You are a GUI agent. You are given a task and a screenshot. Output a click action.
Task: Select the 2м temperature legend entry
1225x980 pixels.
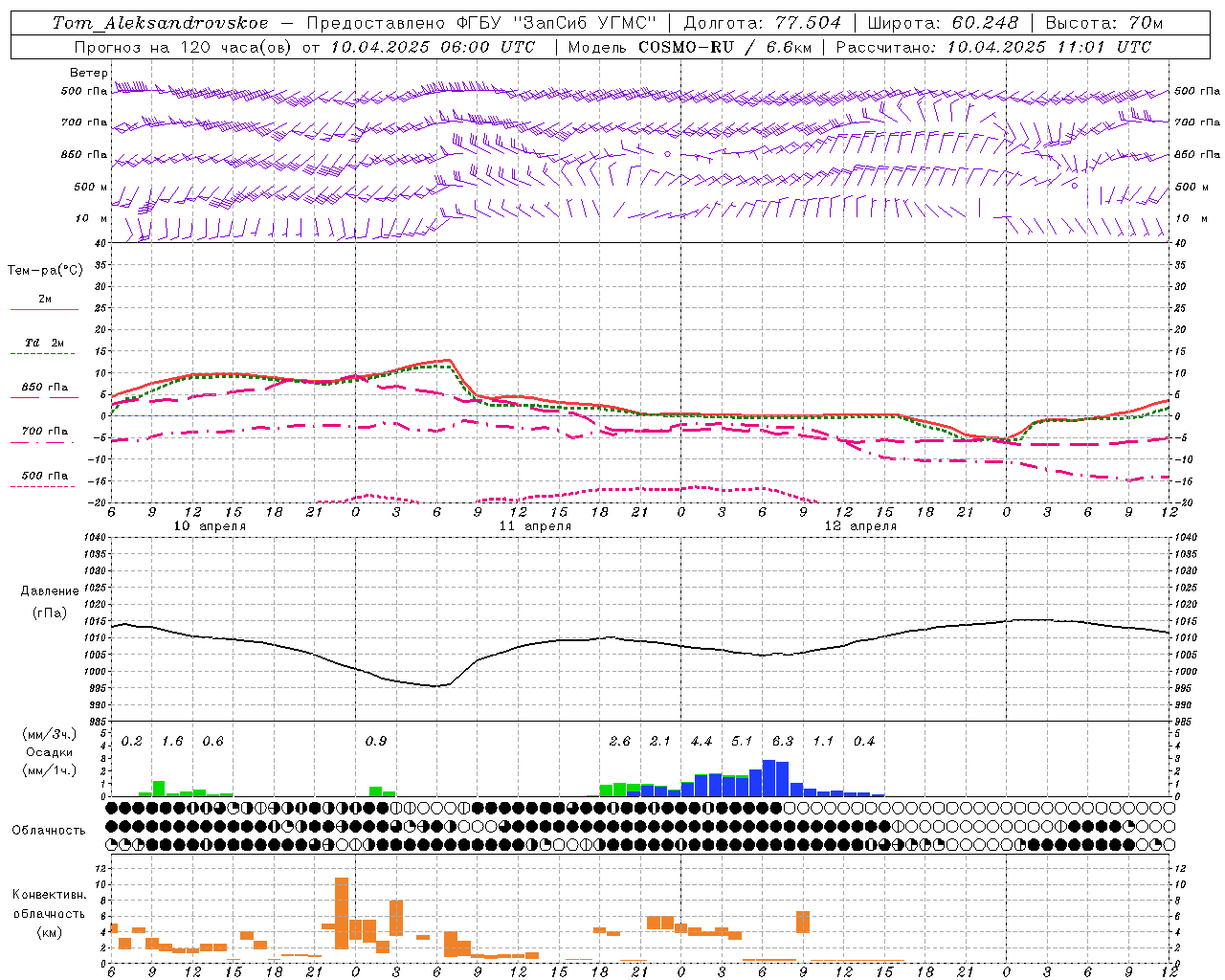(x=45, y=300)
